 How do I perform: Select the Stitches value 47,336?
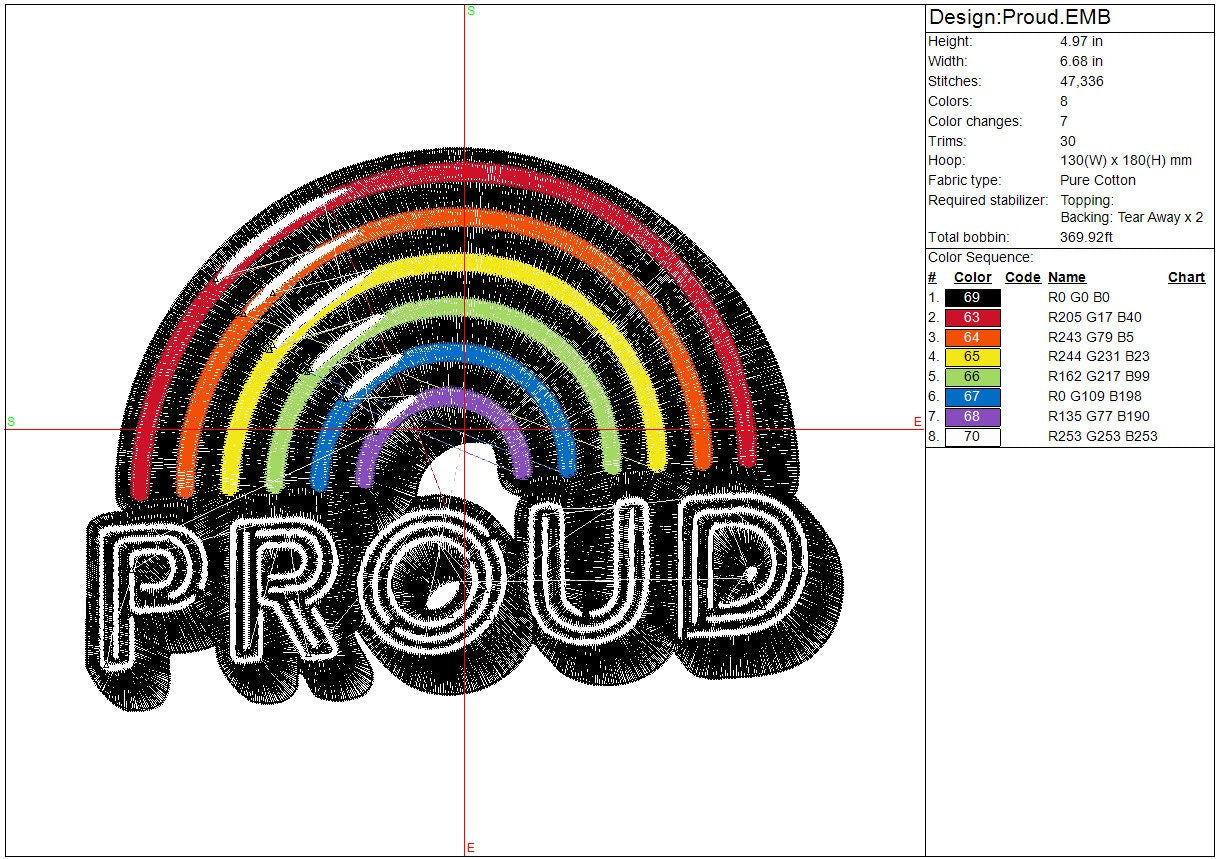(1081, 81)
